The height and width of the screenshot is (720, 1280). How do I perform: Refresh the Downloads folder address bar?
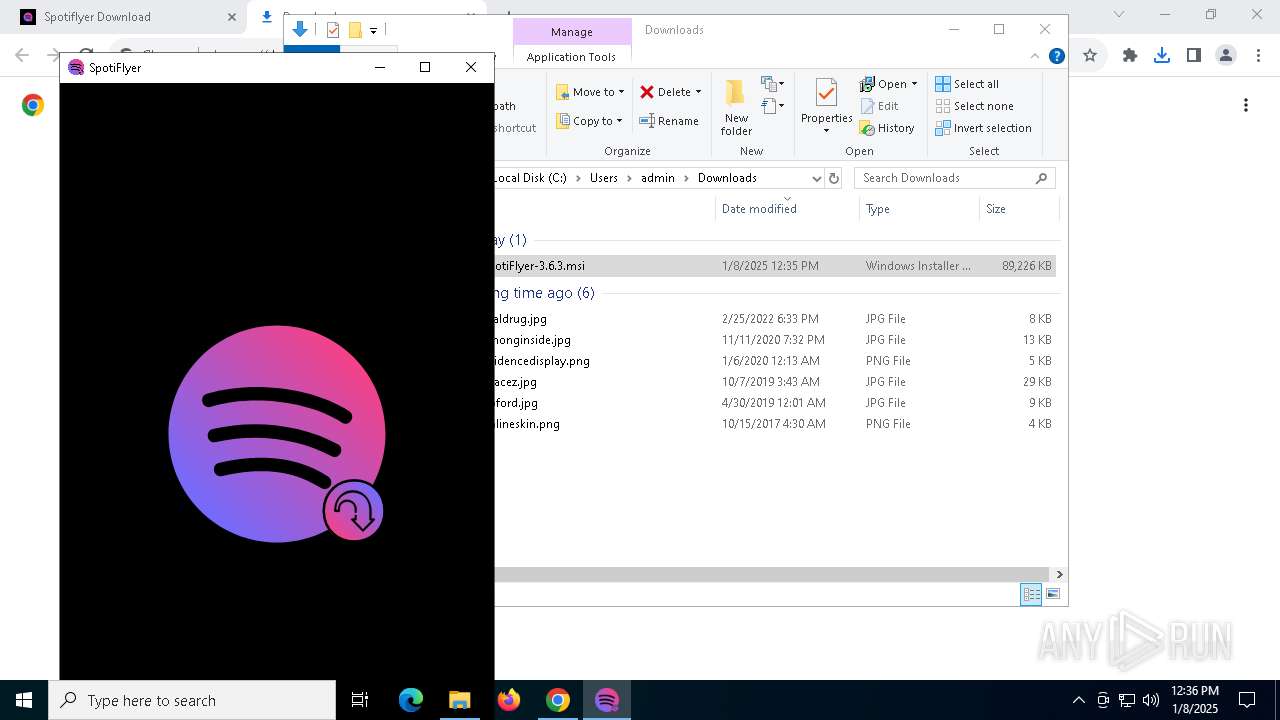pyautogui.click(x=835, y=178)
